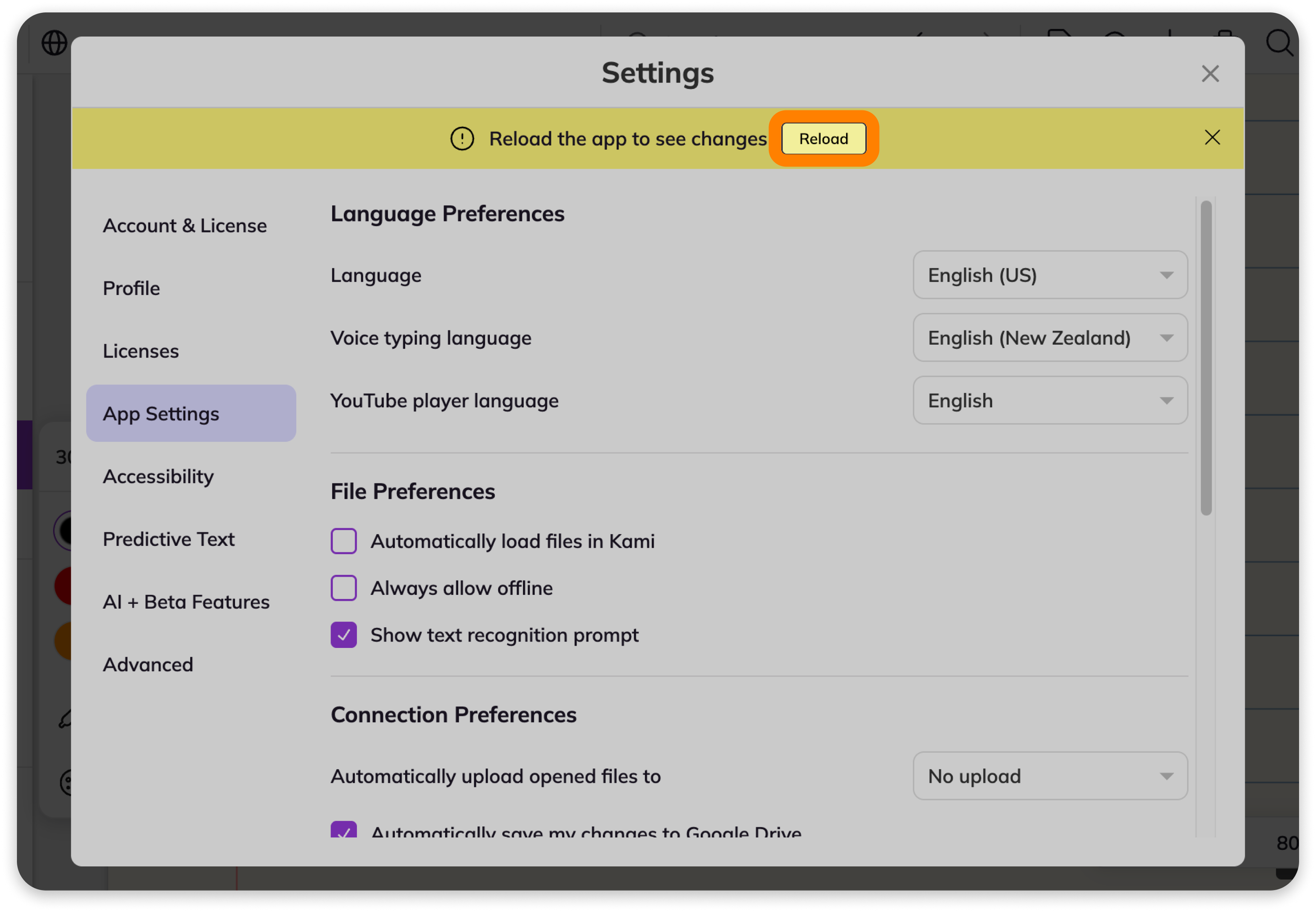
Task: Go to Accessibility settings
Action: (191, 477)
